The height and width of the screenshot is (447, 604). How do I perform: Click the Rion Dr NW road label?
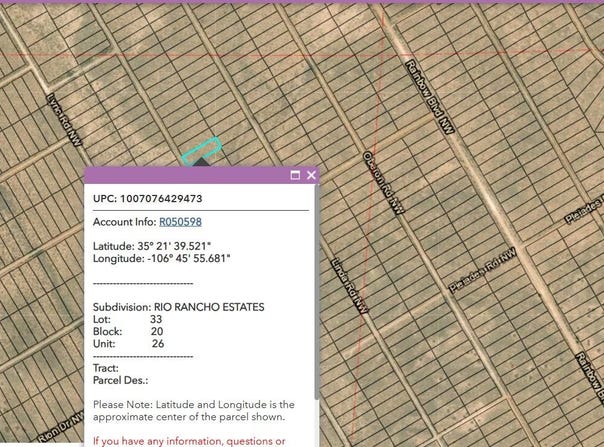[x=61, y=427]
